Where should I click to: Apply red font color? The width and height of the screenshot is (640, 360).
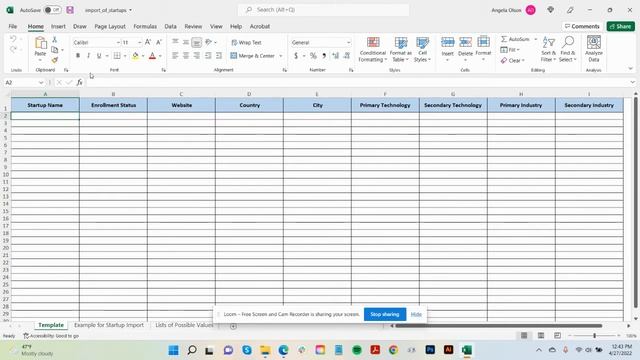point(152,56)
